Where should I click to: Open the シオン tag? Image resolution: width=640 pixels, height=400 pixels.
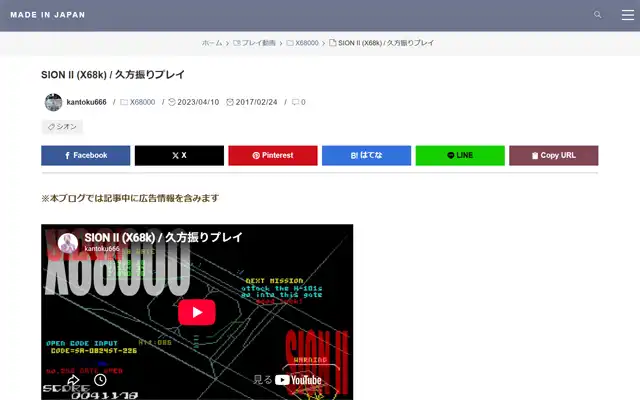point(62,127)
